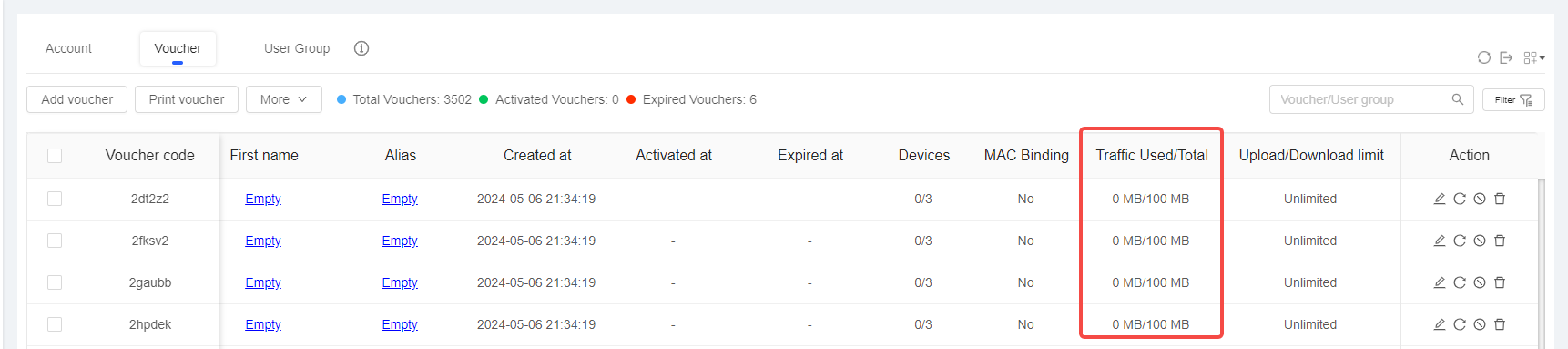Delete voucher 2dt2z2 with trash icon
Screen dimensions: 1568x349
click(1500, 199)
